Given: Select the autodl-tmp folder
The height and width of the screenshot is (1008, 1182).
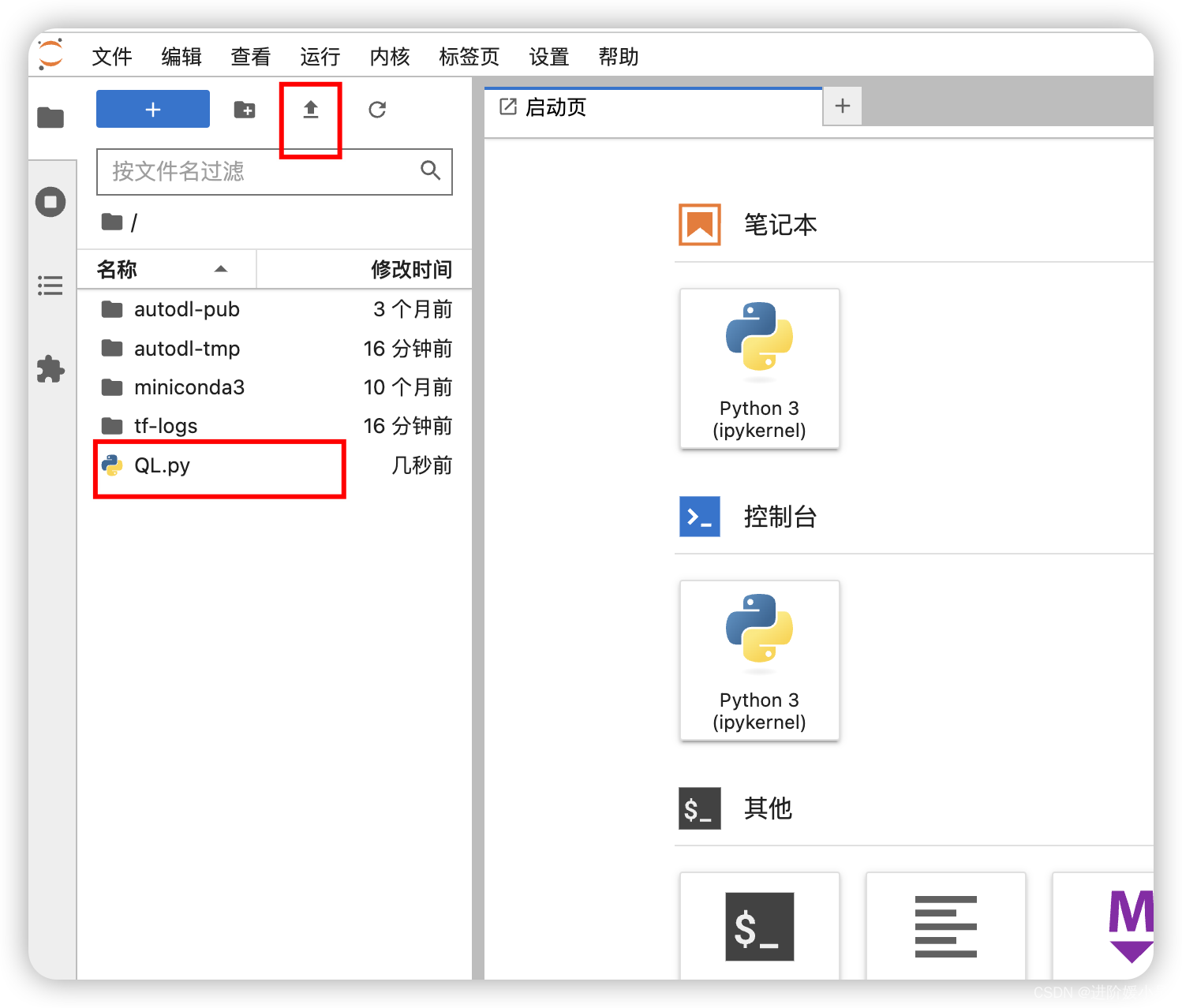Looking at the screenshot, I should click(275, 348).
